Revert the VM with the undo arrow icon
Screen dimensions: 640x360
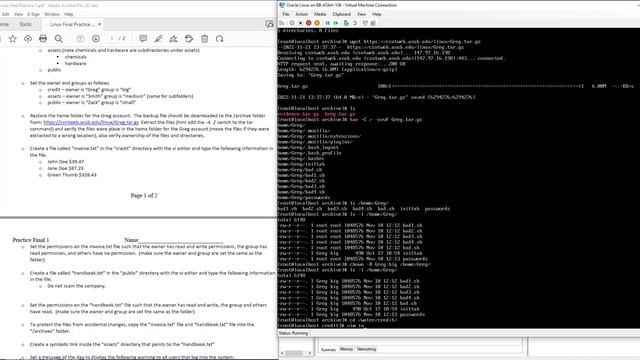[x=355, y=23]
